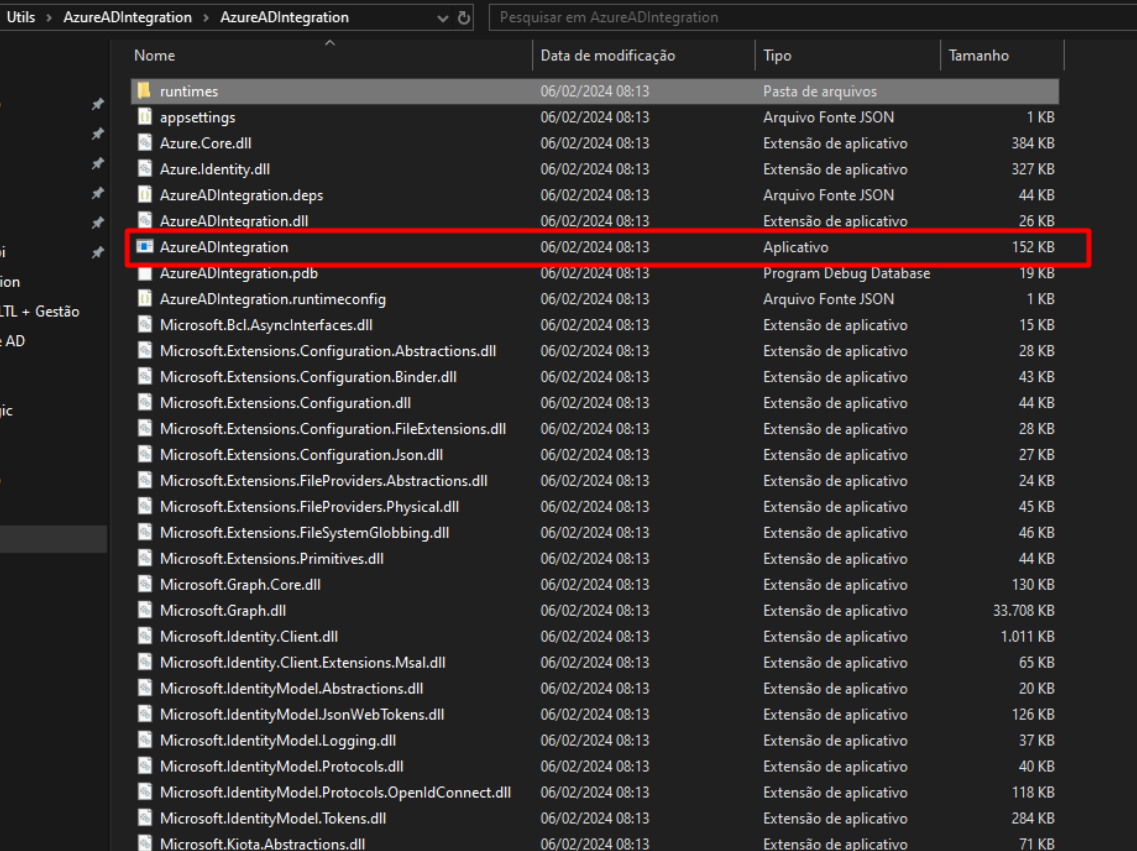Click the Microsoft.IdentityModel.Tokens.dll file icon
Image resolution: width=1137 pixels, height=851 pixels.
tap(145, 818)
